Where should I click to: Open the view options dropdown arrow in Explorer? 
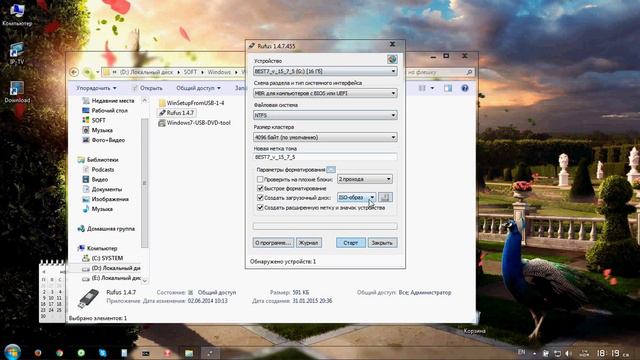432,88
